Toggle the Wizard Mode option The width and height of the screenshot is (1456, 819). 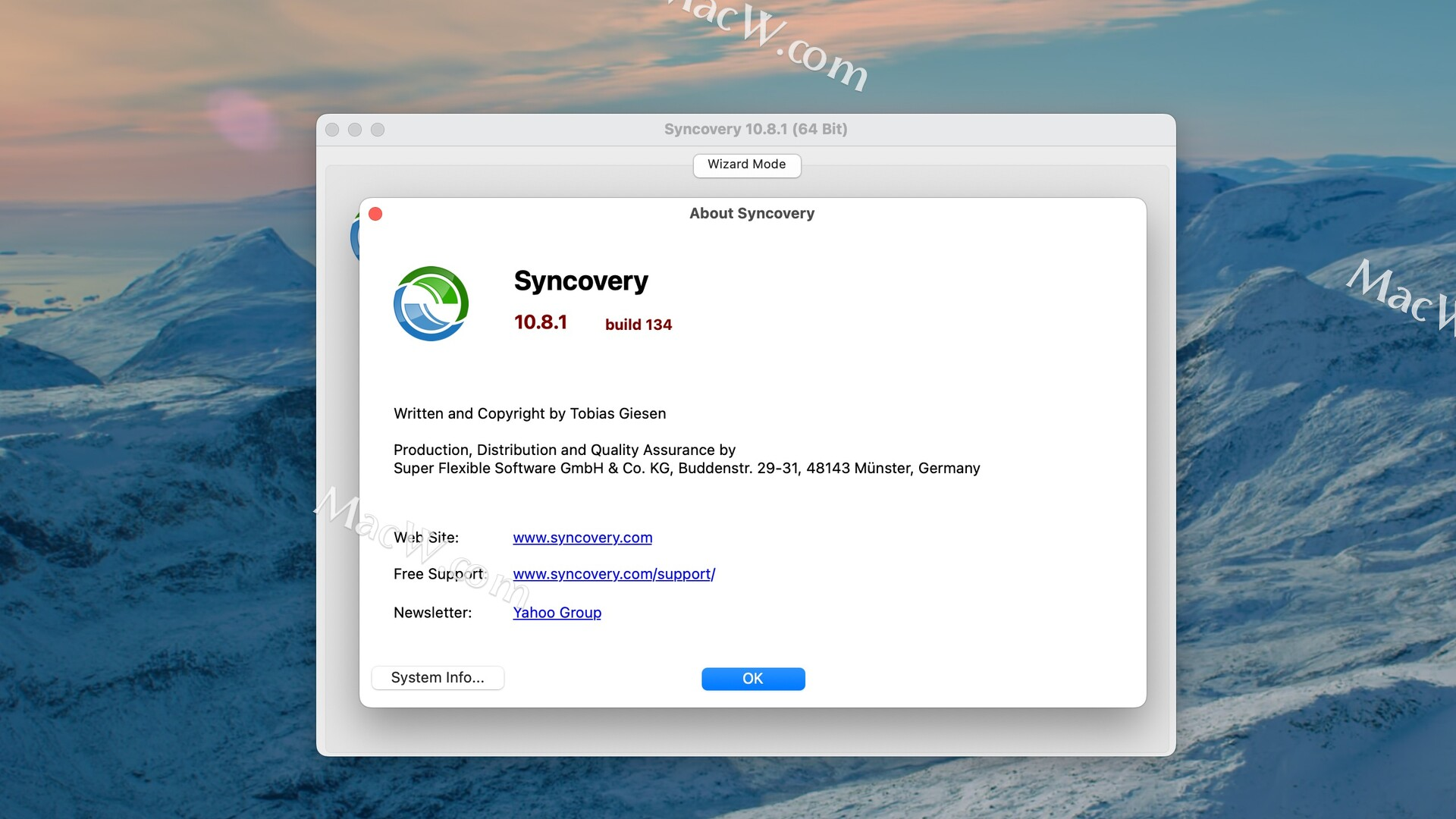[746, 164]
